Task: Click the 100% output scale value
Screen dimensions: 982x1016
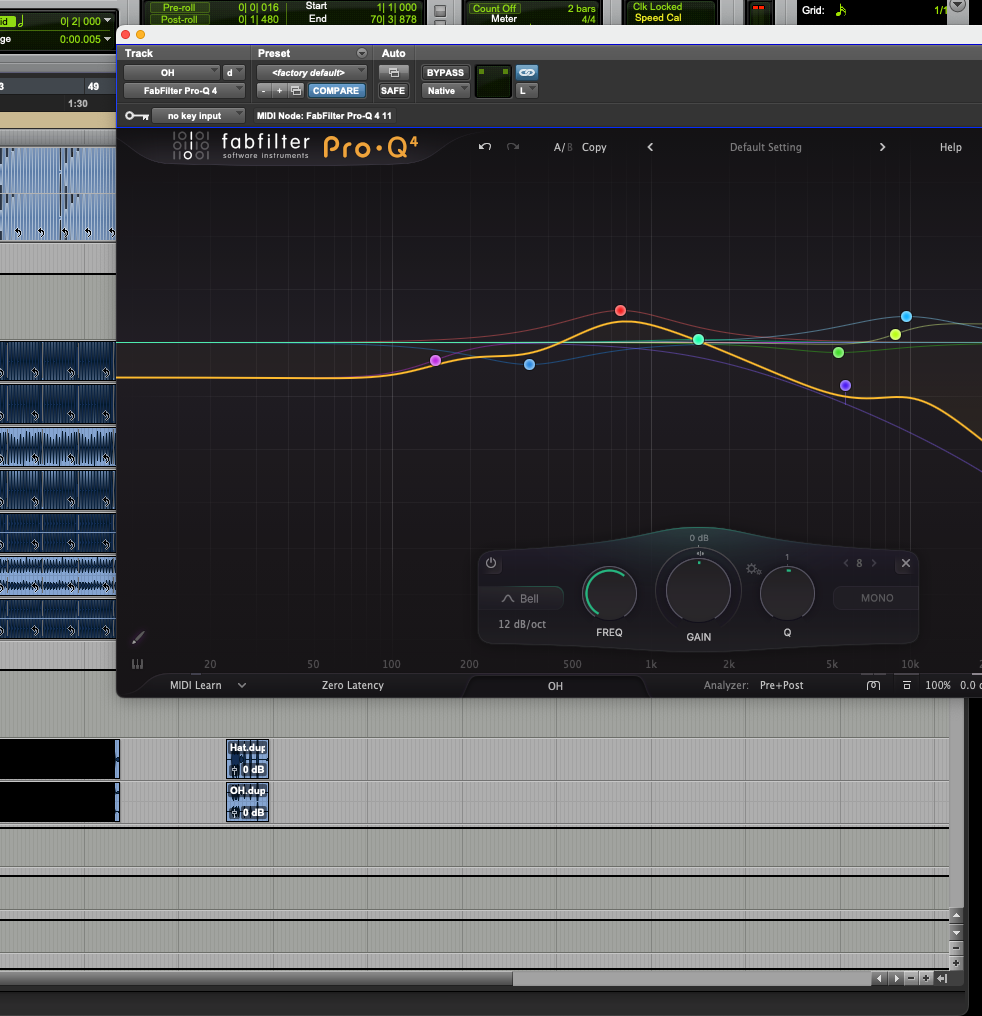Action: 937,685
